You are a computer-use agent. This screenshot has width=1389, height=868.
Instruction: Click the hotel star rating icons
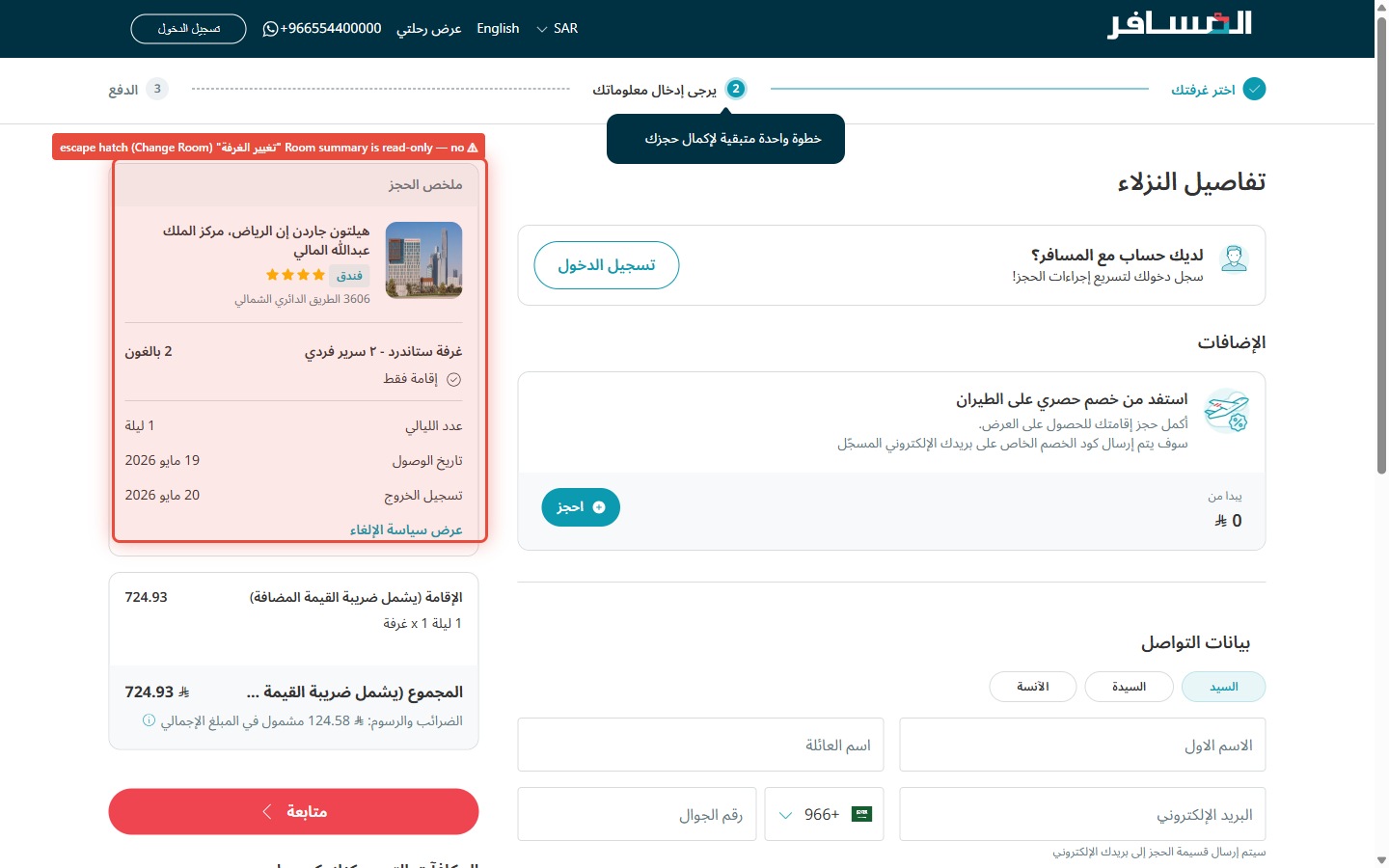tap(295, 275)
